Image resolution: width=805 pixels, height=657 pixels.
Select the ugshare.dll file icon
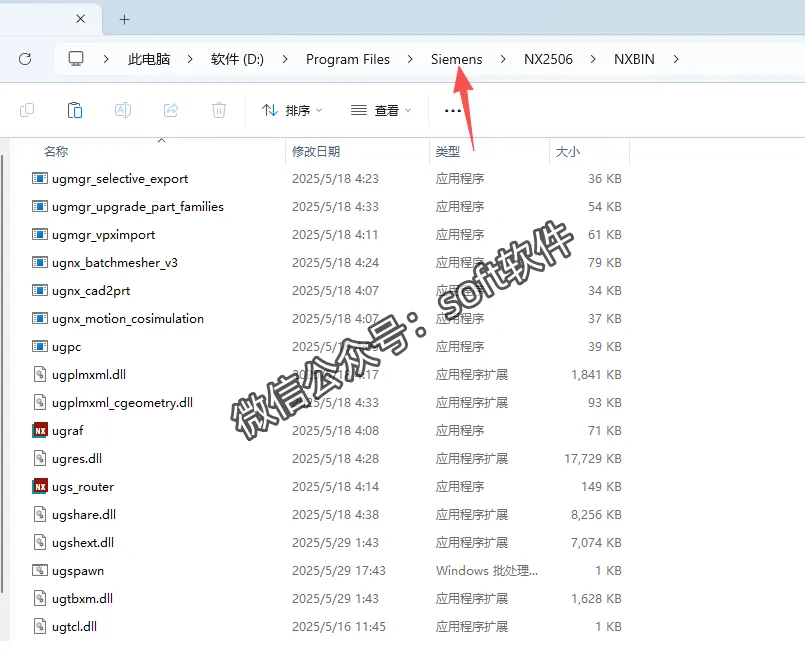[40, 514]
